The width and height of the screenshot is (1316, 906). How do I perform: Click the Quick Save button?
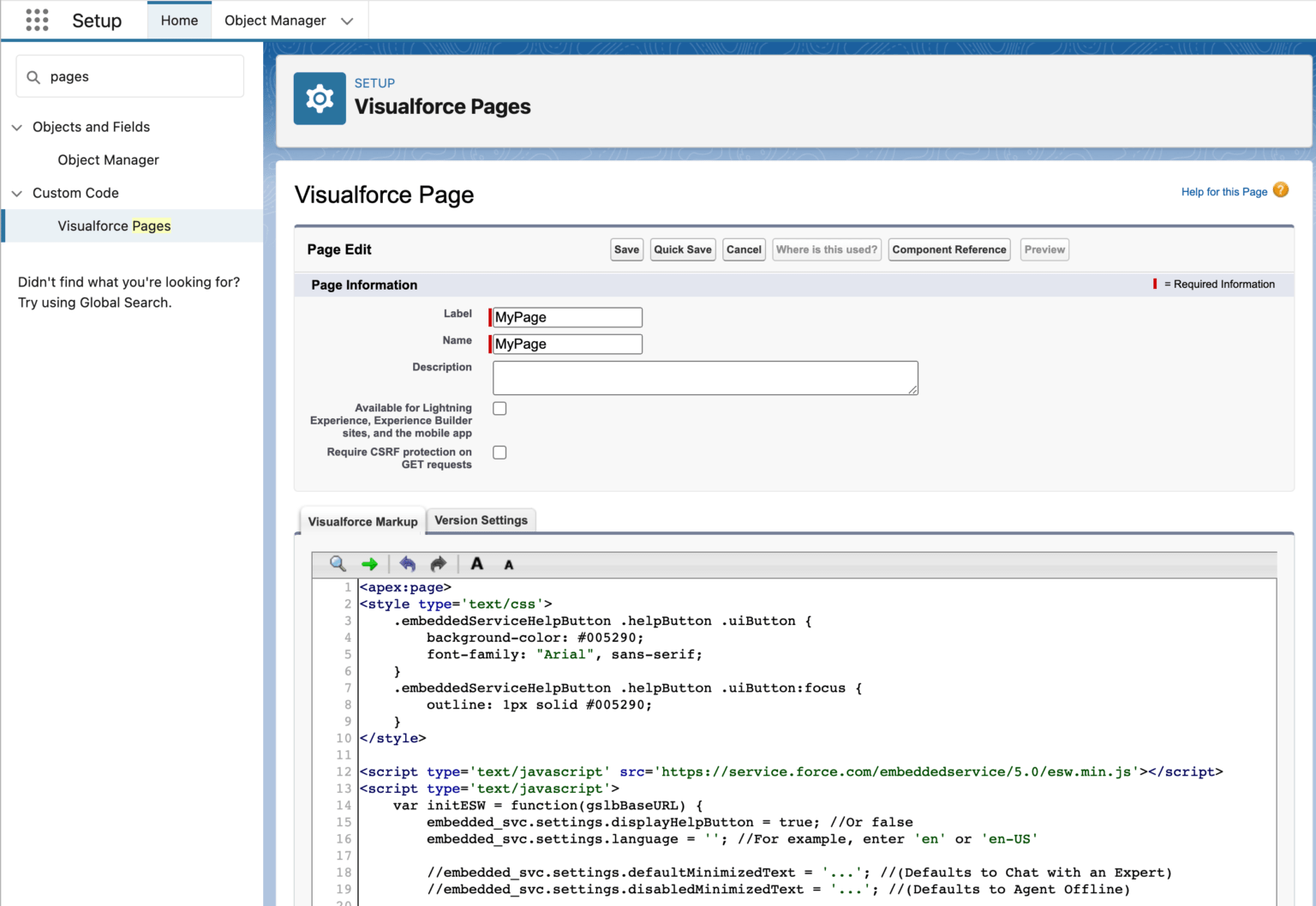682,249
